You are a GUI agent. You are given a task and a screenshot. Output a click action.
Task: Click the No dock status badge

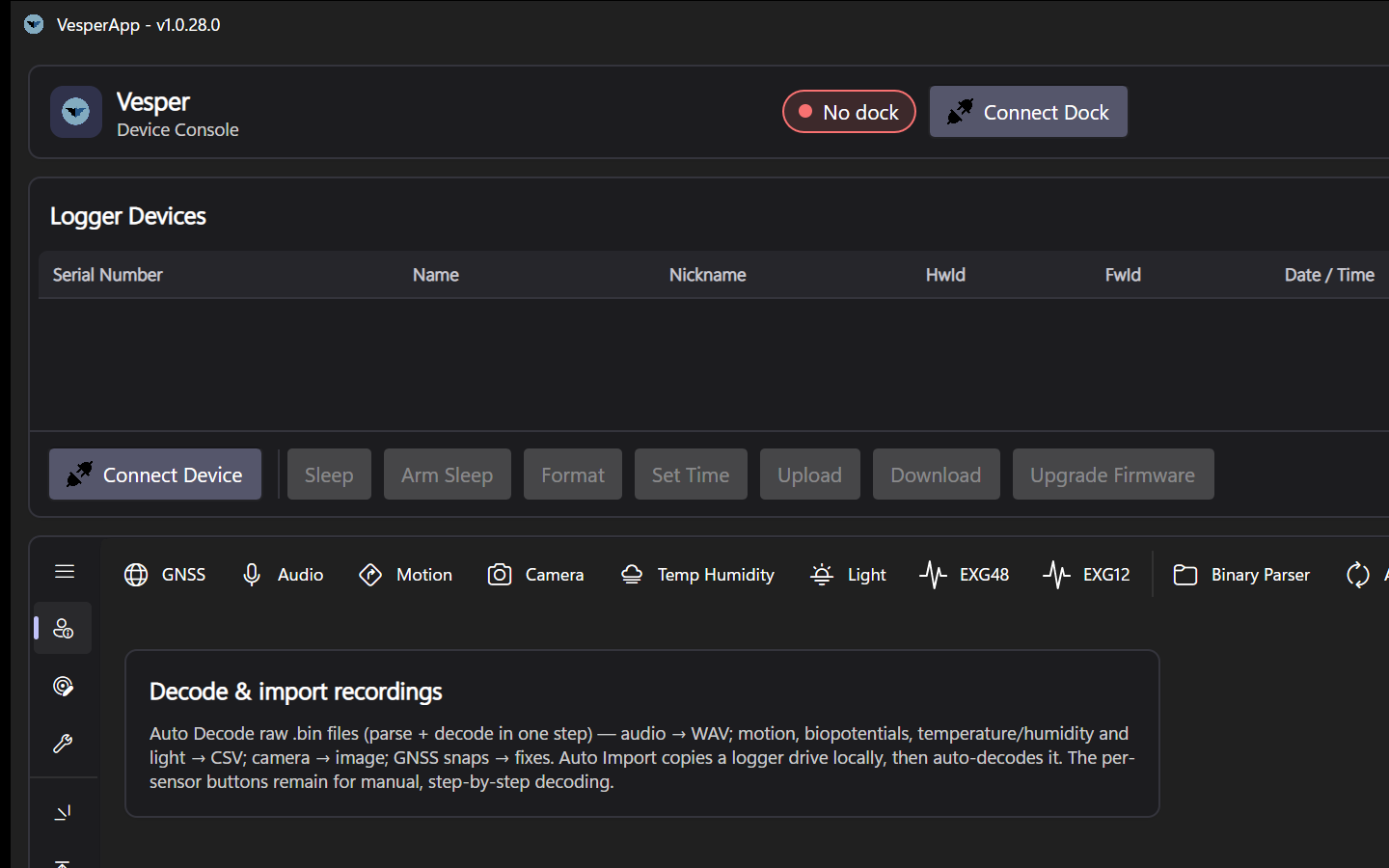click(849, 112)
